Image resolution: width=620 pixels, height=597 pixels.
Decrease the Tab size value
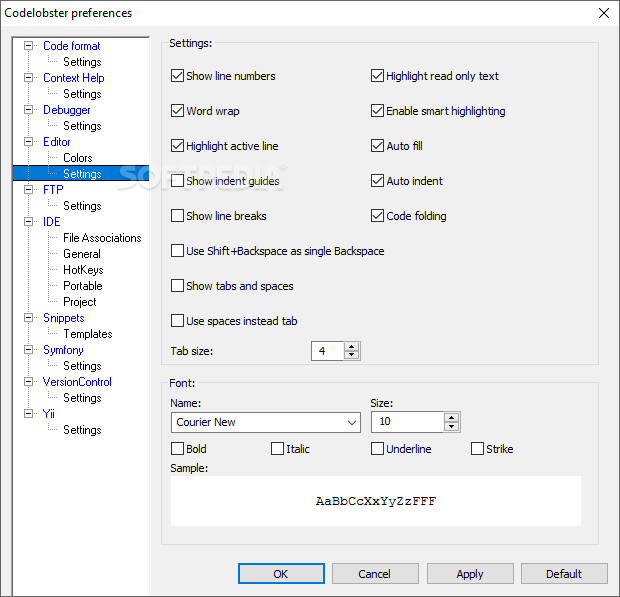(351, 355)
